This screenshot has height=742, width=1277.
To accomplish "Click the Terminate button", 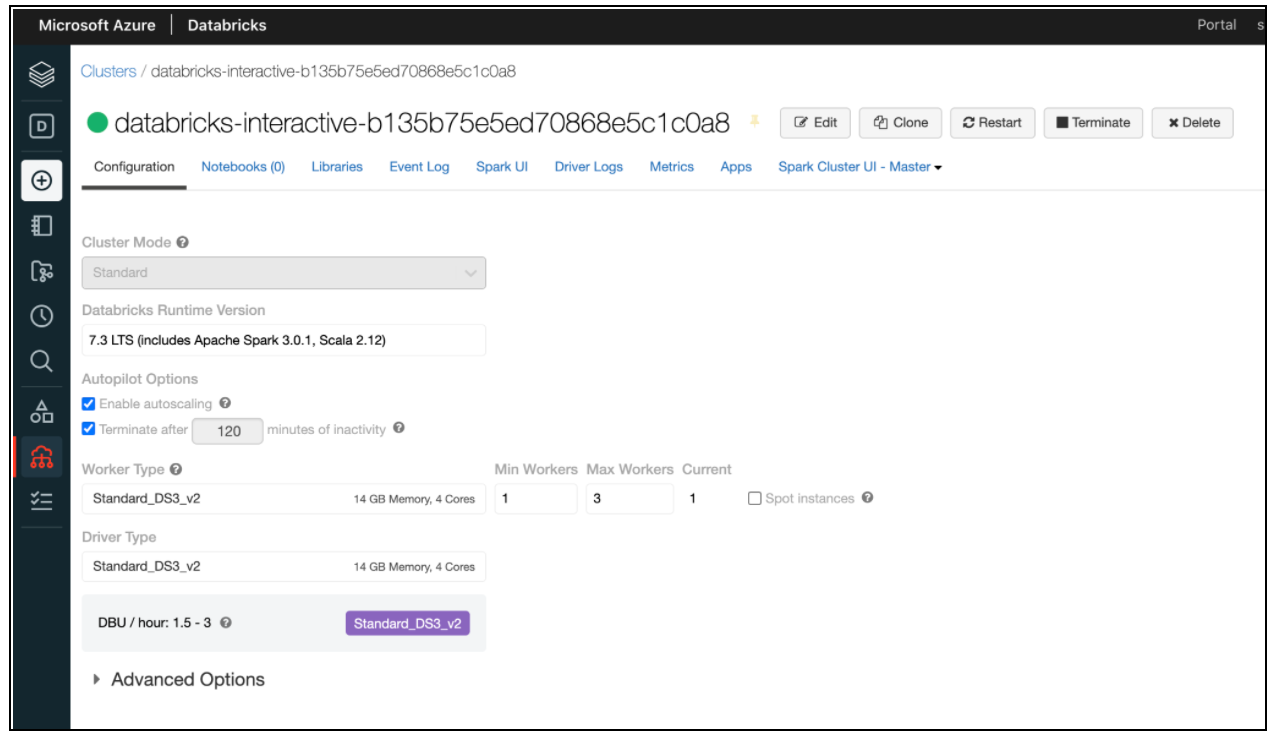I will tap(1093, 123).
